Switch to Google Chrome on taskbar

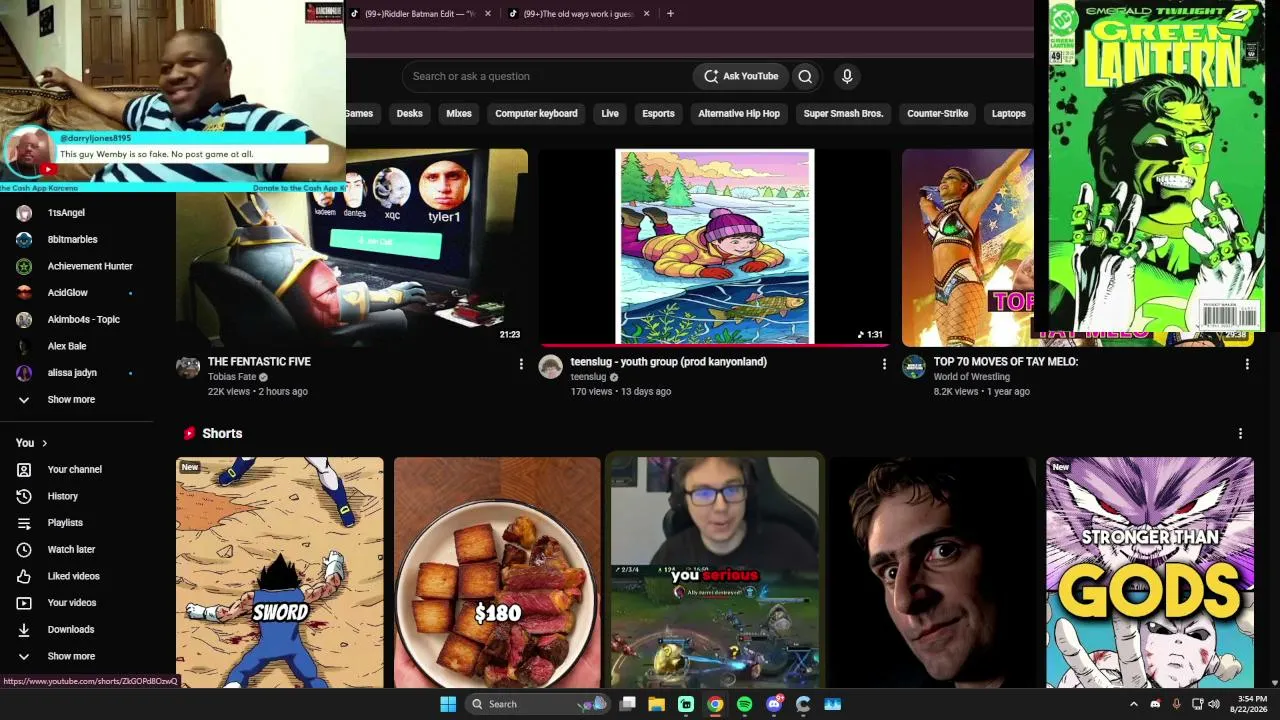tap(715, 704)
